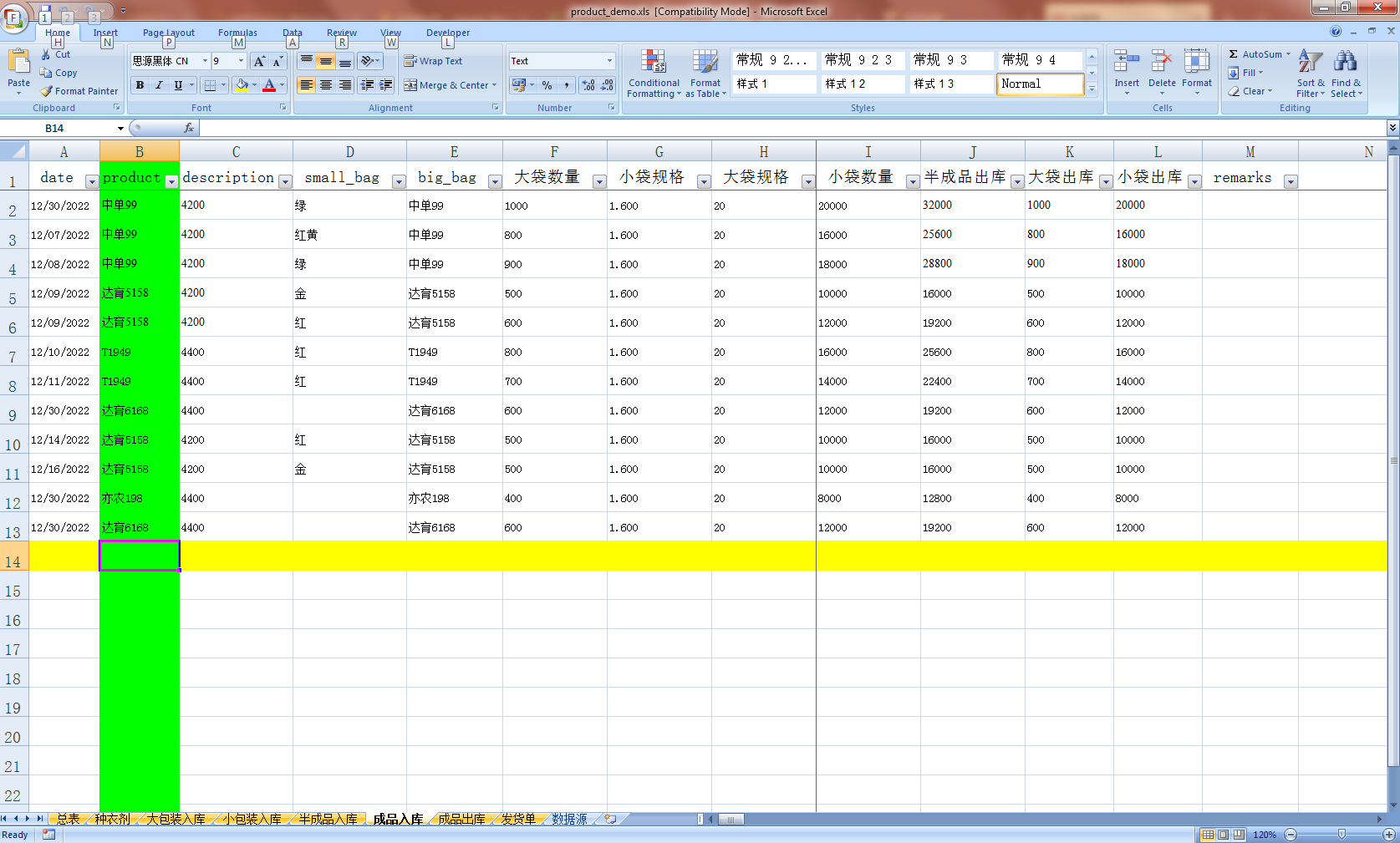Switch to Page Layout view icon
This screenshot has height=843, width=1400.
pyautogui.click(x=1223, y=835)
